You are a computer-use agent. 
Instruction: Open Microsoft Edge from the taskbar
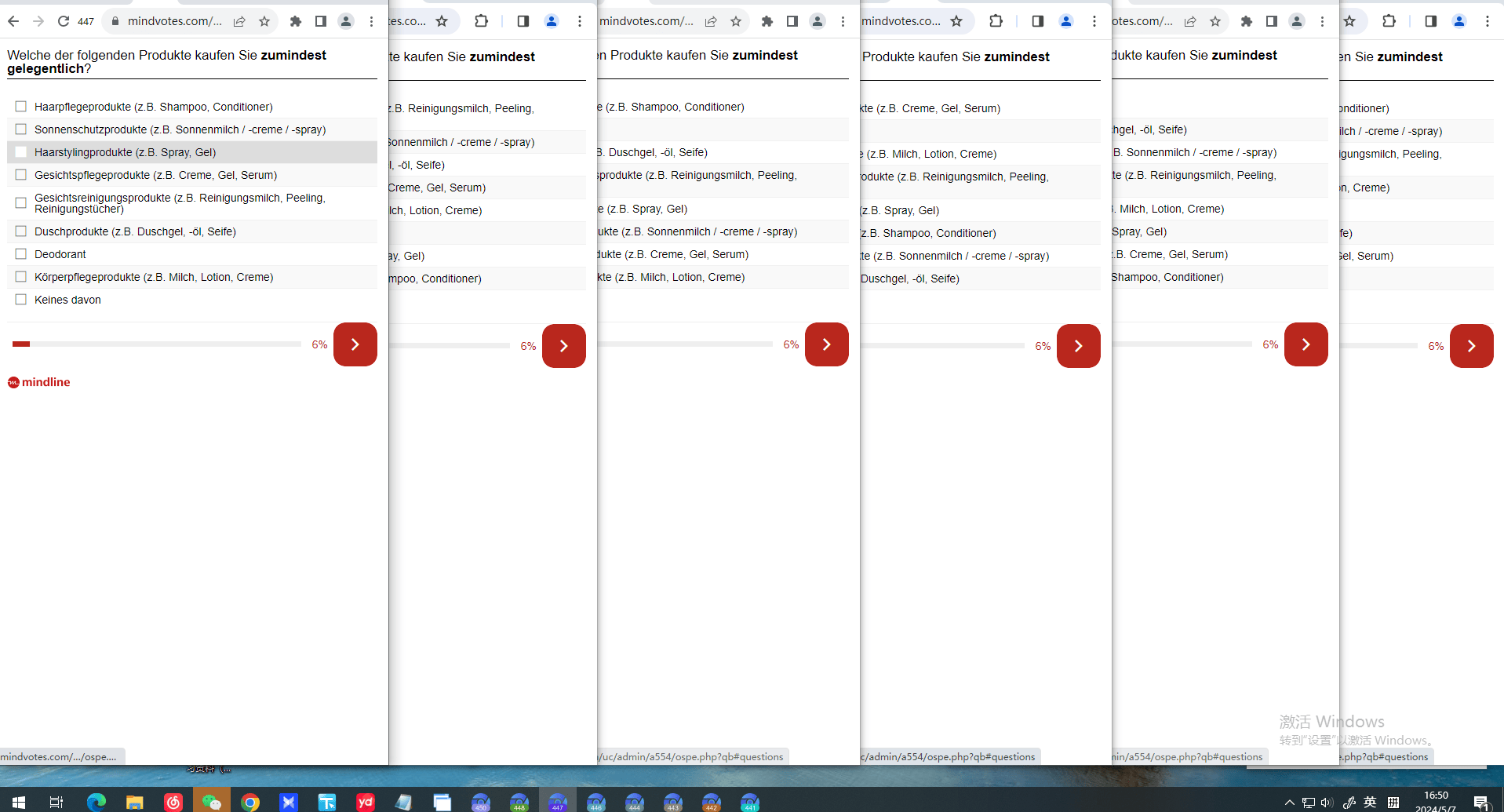click(x=97, y=802)
